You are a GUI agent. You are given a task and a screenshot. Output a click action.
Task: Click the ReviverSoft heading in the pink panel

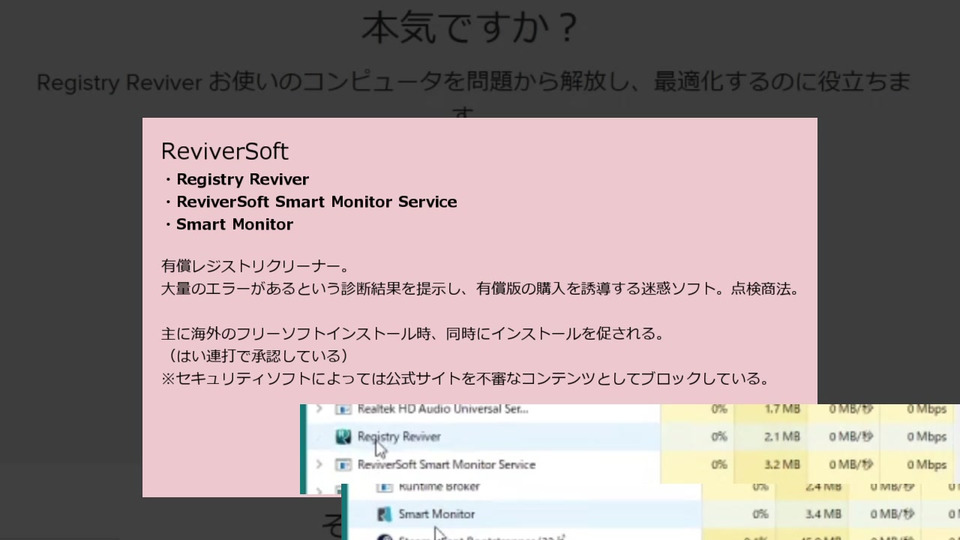click(x=225, y=151)
